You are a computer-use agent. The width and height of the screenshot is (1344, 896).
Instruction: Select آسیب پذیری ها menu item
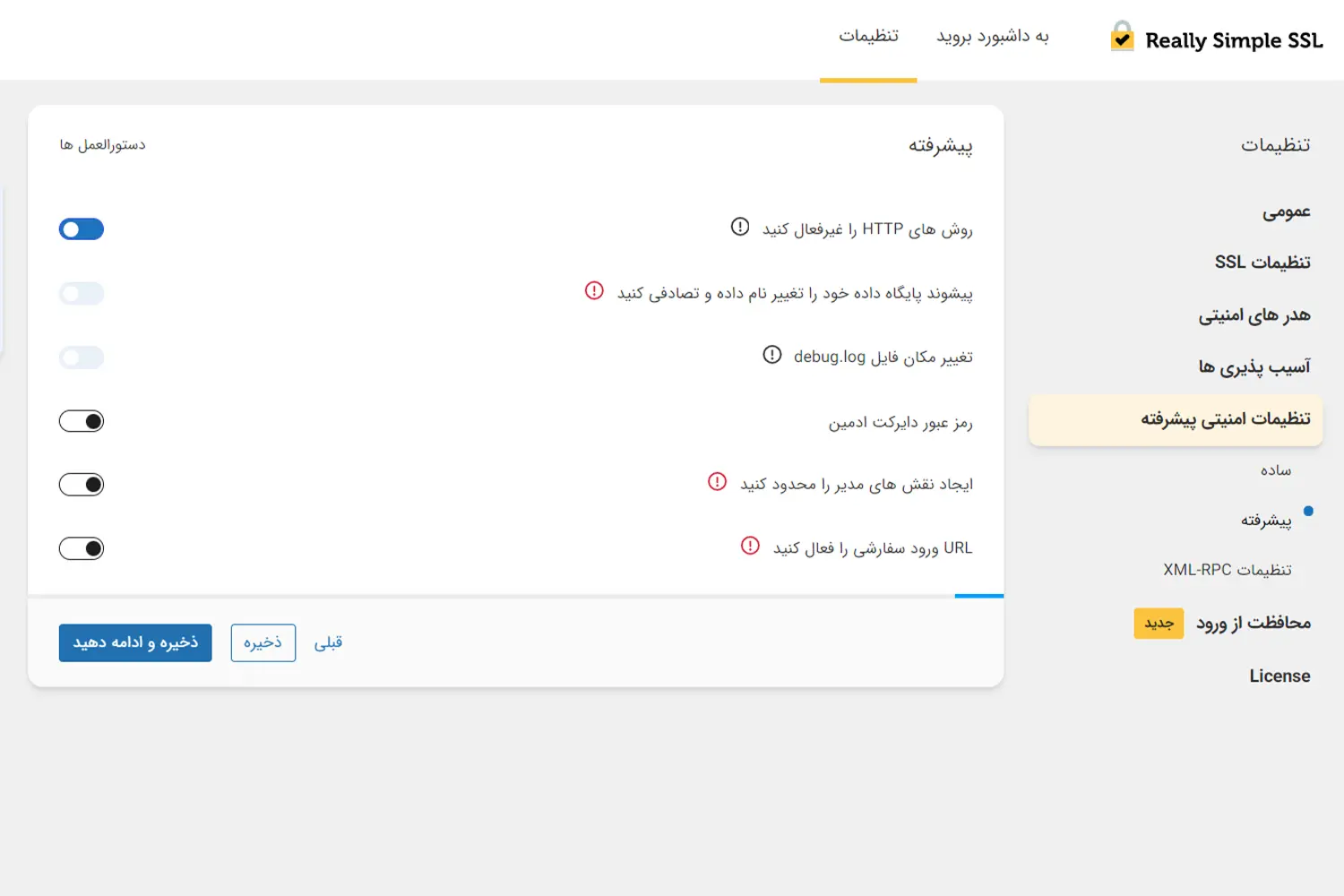(x=1254, y=366)
